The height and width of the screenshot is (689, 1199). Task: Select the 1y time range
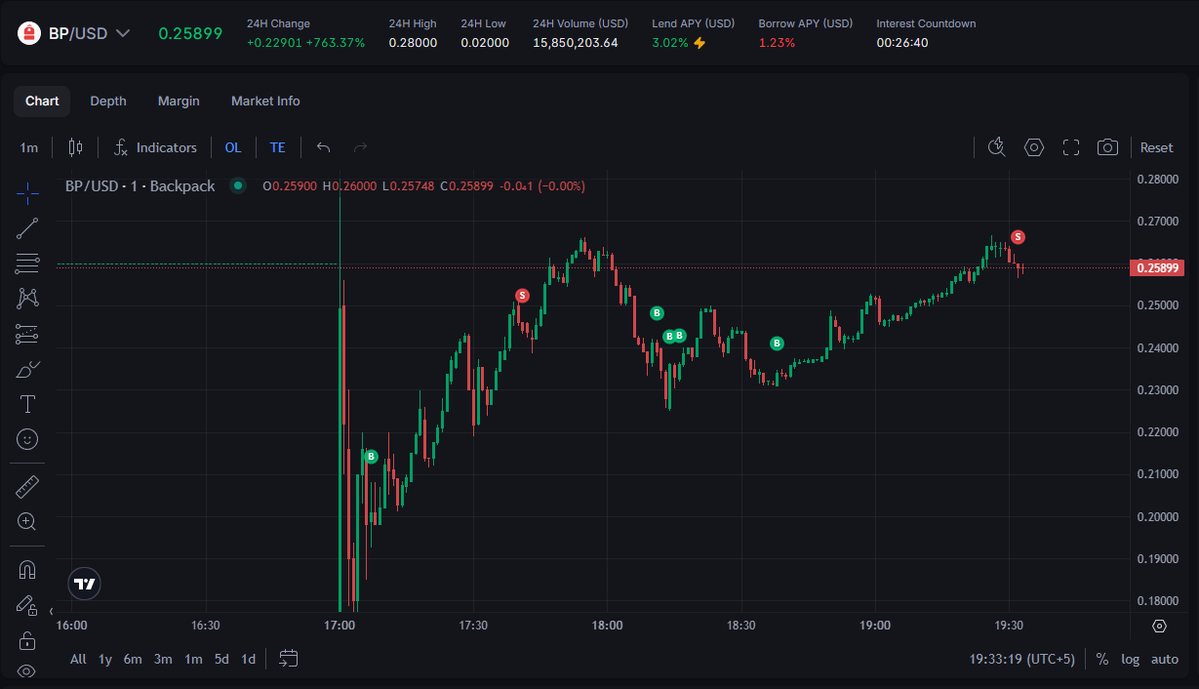pos(106,659)
